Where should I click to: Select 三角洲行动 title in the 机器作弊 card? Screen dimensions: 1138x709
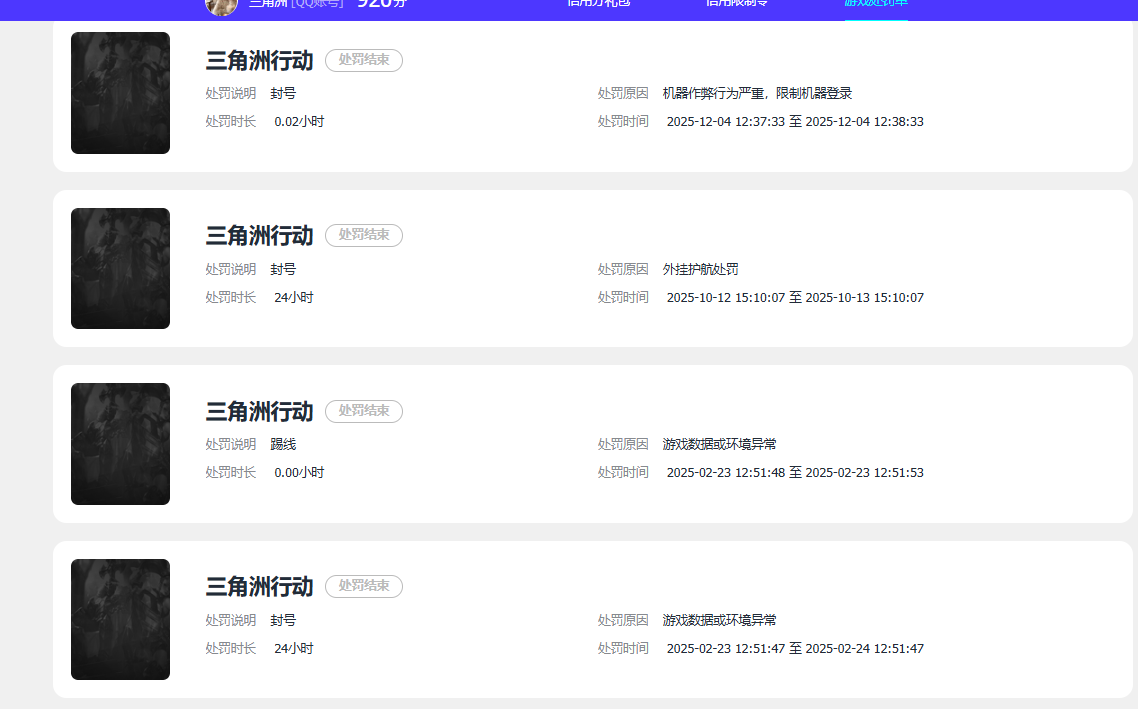(x=259, y=60)
